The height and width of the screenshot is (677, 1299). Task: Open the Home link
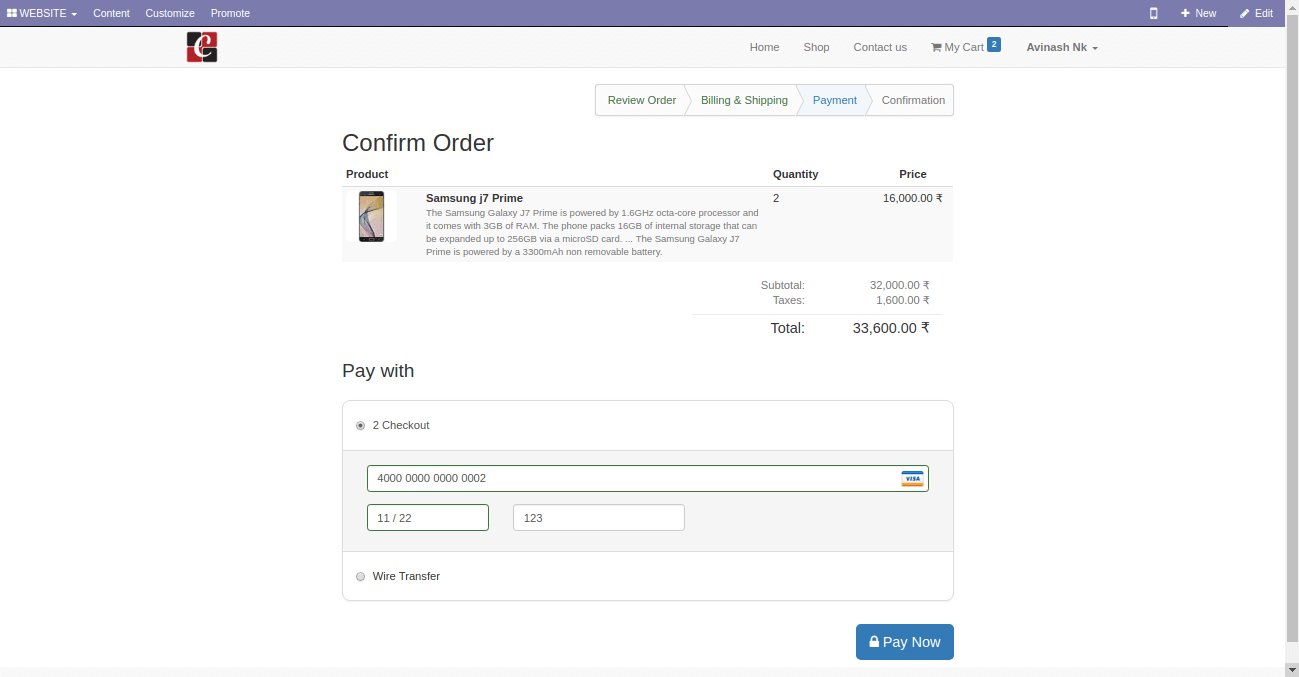click(x=764, y=47)
